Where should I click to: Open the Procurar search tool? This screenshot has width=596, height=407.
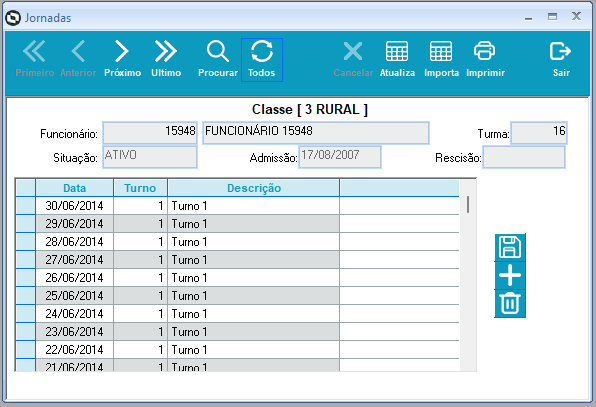point(218,59)
